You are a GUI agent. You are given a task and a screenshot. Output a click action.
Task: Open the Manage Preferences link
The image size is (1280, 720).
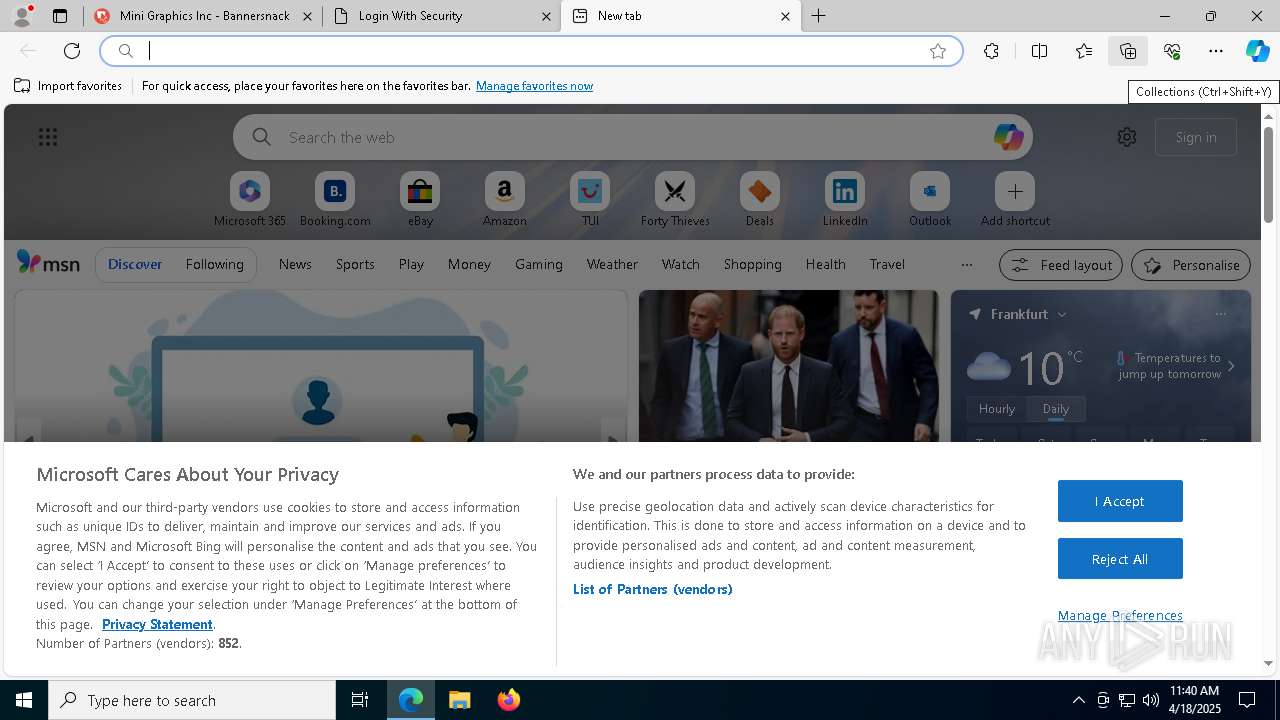pos(1120,615)
